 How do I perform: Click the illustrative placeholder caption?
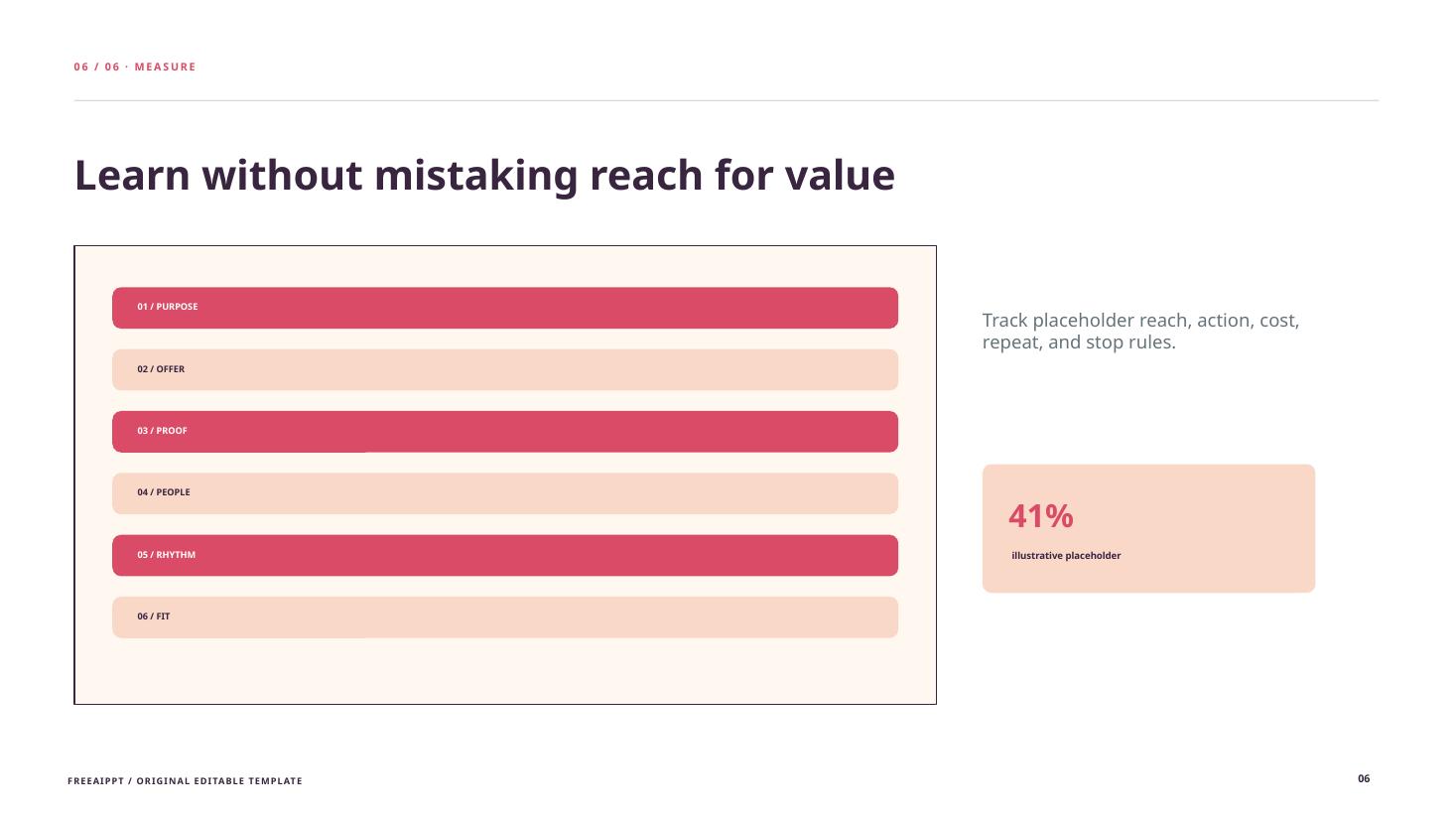(x=1066, y=556)
